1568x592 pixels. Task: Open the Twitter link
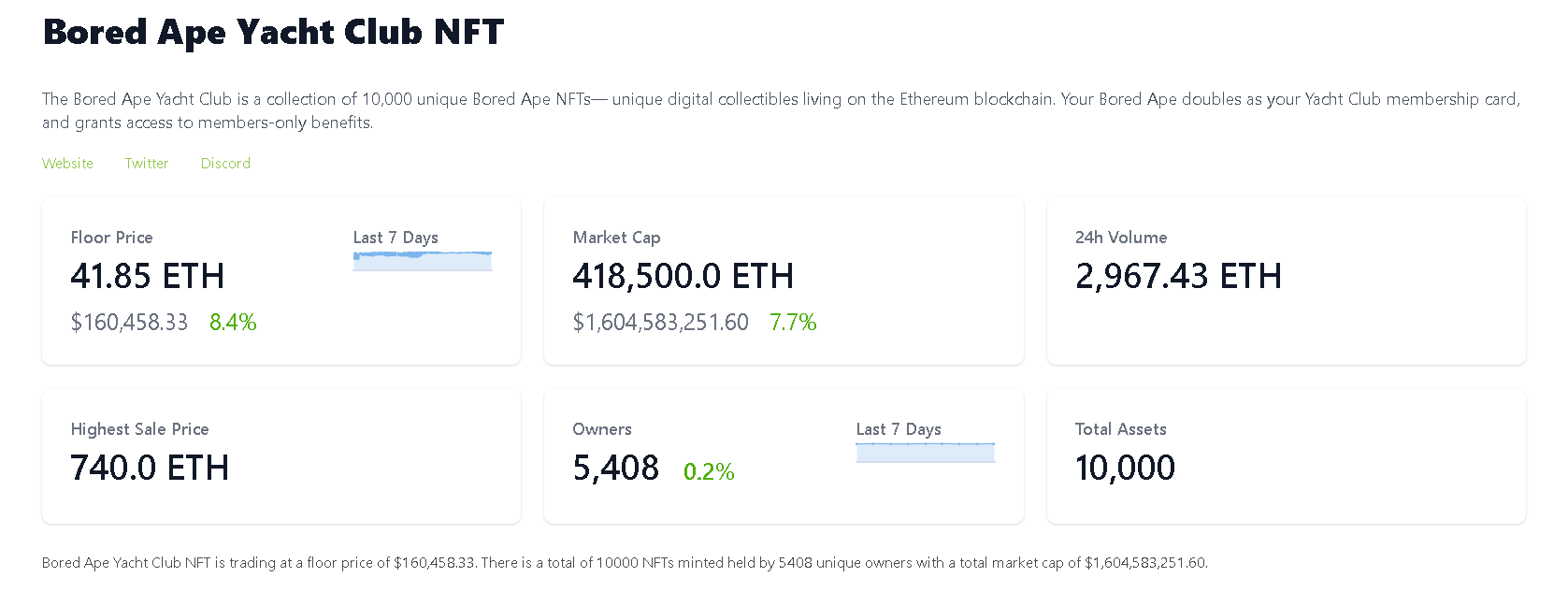pos(147,164)
